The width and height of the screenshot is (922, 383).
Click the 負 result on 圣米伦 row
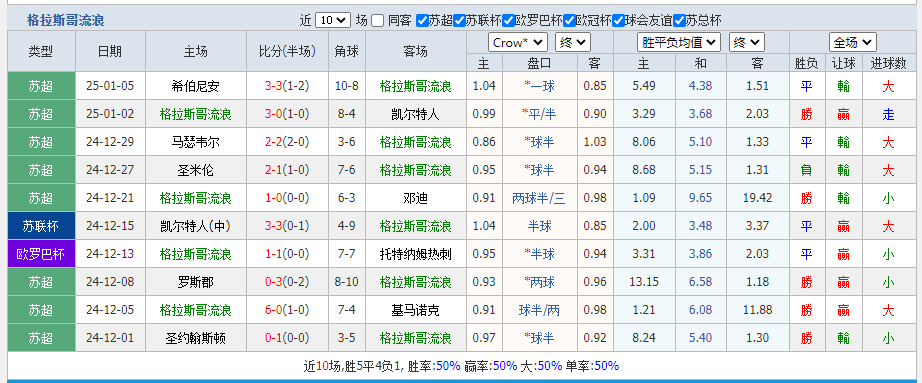point(806,171)
